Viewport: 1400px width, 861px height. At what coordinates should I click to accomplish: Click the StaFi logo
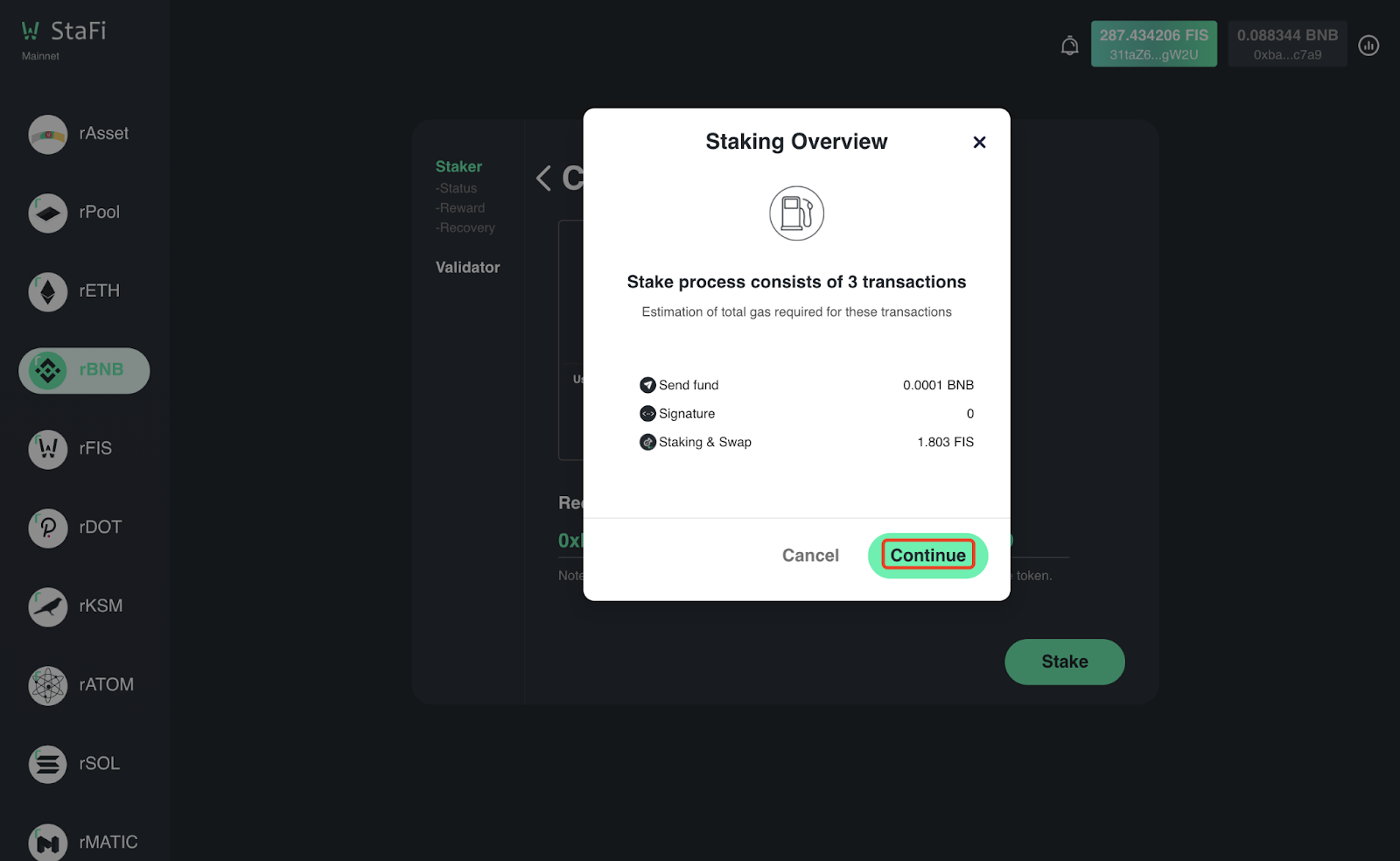tap(64, 31)
